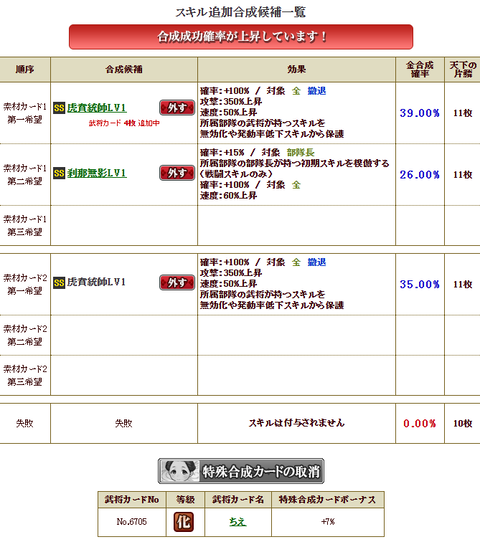Viewport: 480px width, 542px height.
Task: Click 効果 column header
Action: coord(296,69)
